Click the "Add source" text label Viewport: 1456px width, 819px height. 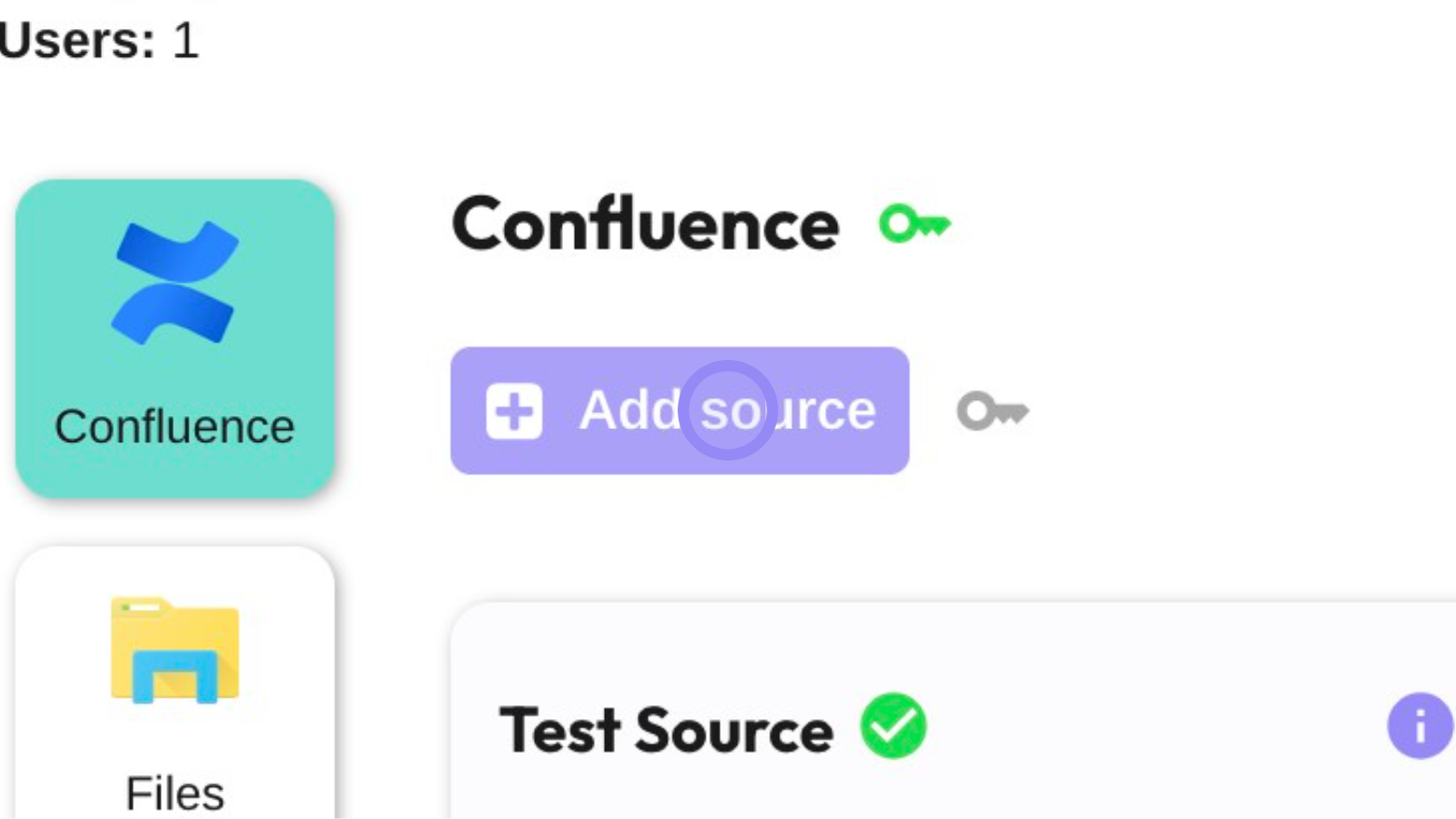pos(727,410)
